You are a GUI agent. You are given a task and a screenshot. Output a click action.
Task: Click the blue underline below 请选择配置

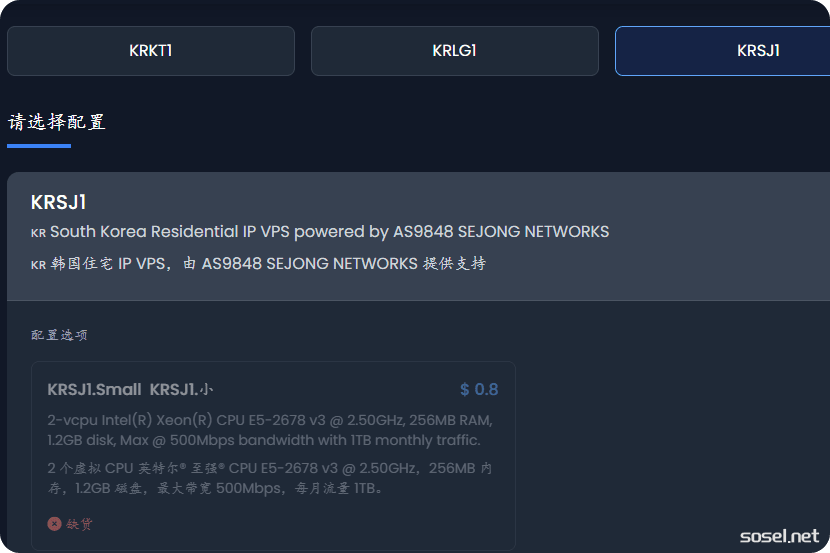[39, 146]
